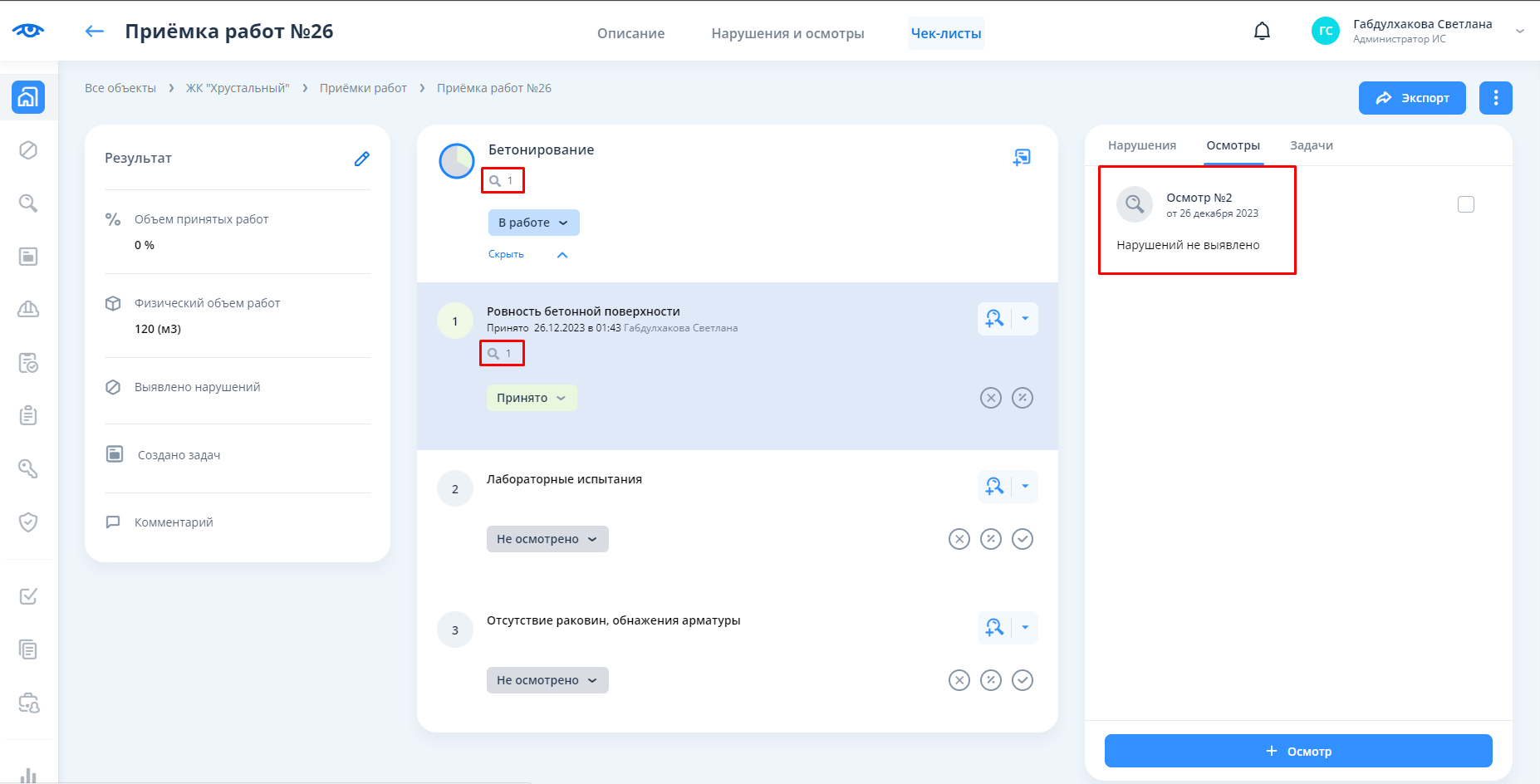The height and width of the screenshot is (784, 1540).
Task: Open the Задачи tab in right panel
Action: (1311, 145)
